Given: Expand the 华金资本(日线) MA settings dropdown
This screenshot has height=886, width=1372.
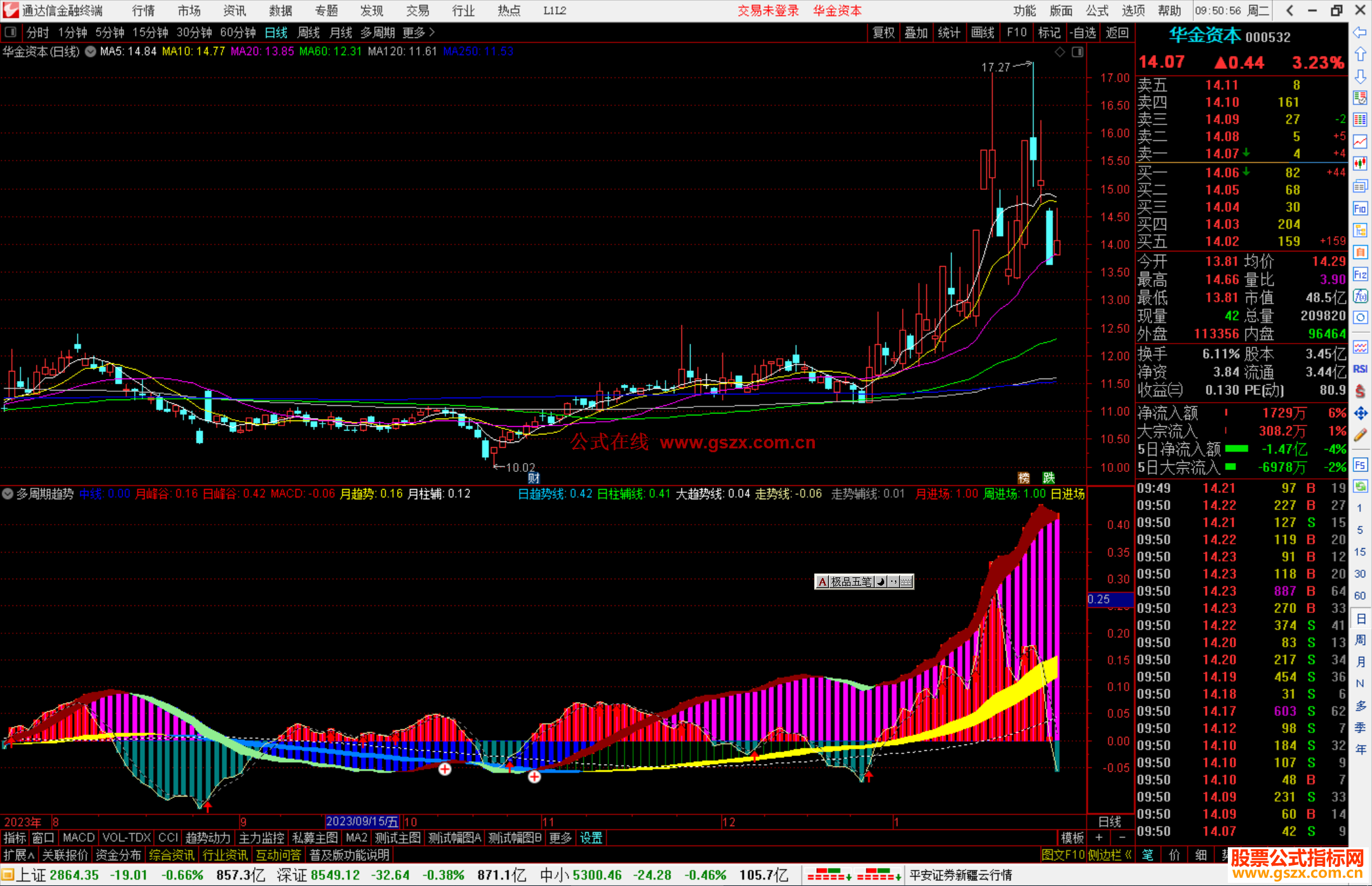Looking at the screenshot, I should coord(91,52).
